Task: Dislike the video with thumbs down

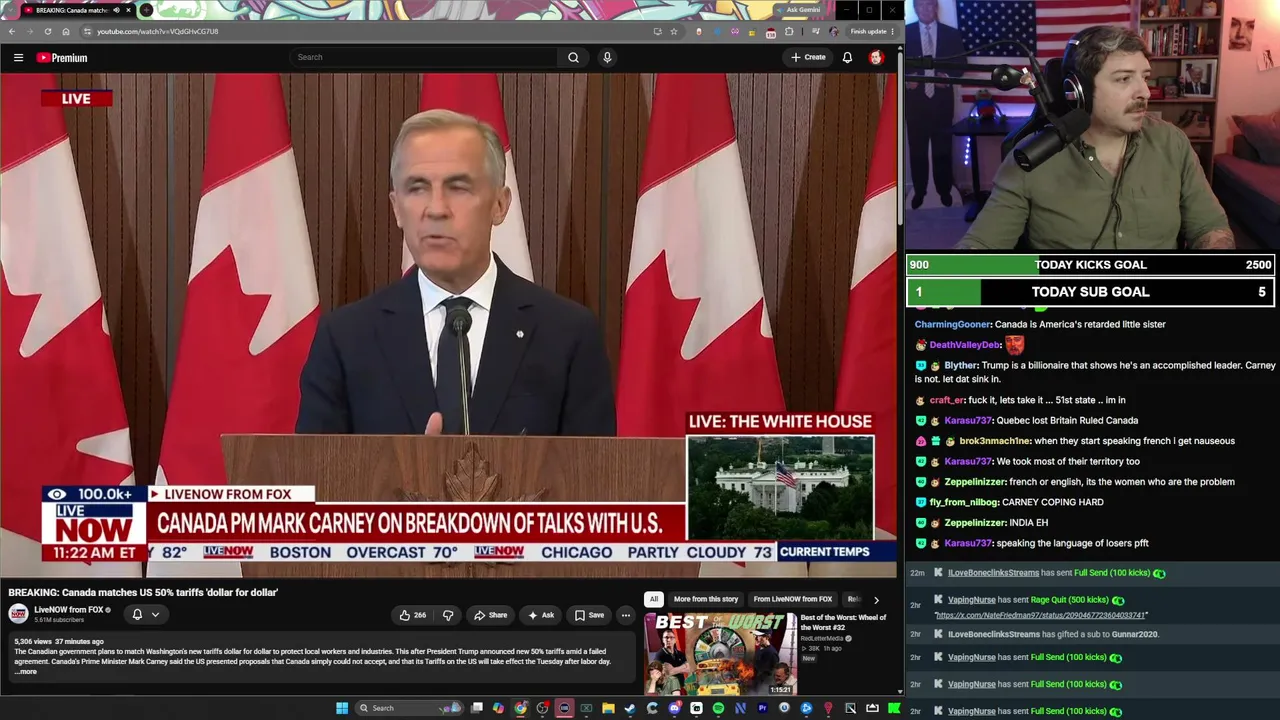Action: click(x=448, y=615)
